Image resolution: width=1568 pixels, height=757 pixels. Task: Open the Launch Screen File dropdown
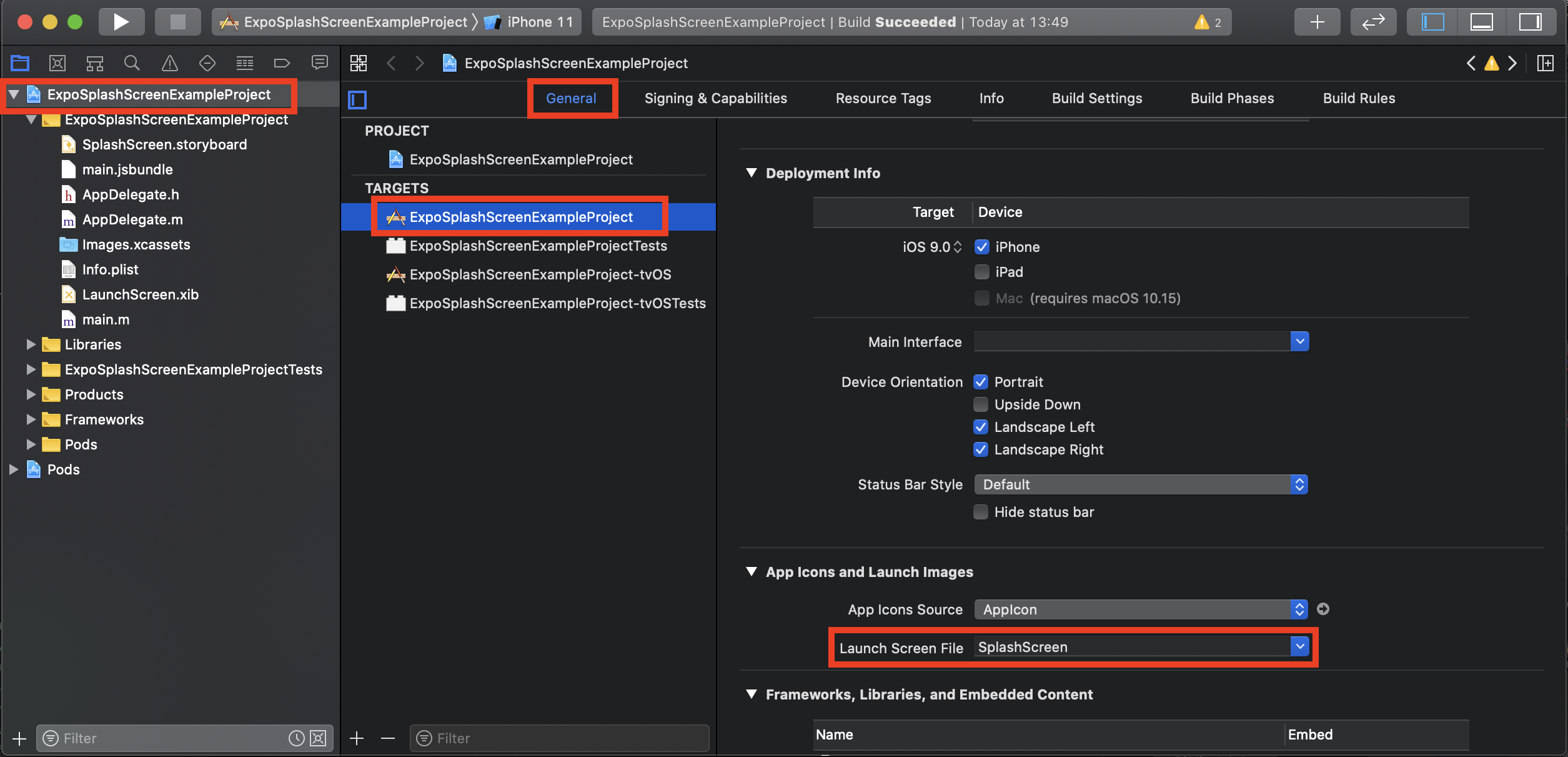(1299, 646)
